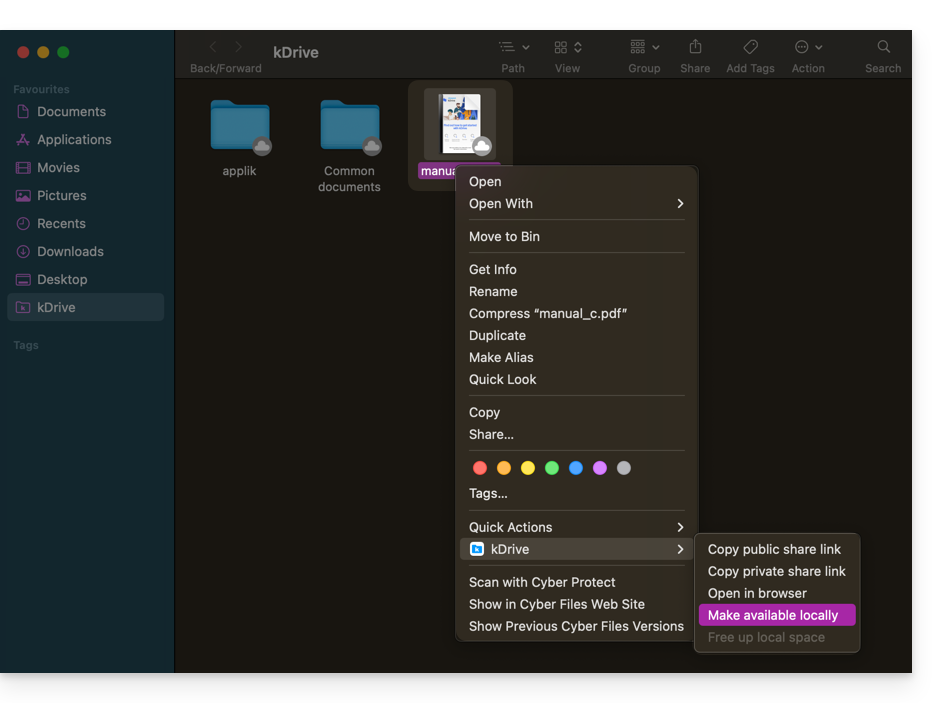Screen dimensions: 942x703
Task: Select Copy public share link
Action: click(x=774, y=549)
